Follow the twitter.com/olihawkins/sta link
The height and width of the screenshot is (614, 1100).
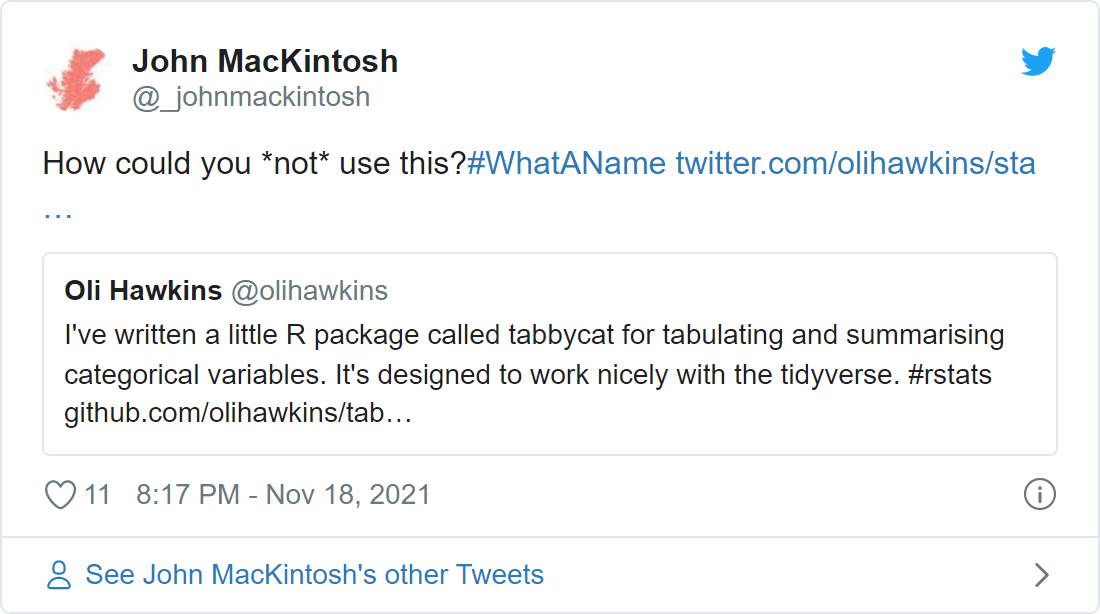tap(855, 163)
